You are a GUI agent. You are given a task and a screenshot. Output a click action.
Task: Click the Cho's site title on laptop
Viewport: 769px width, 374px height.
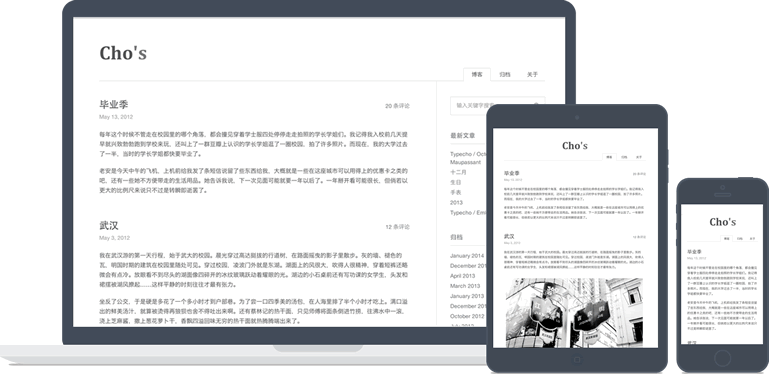coord(123,53)
